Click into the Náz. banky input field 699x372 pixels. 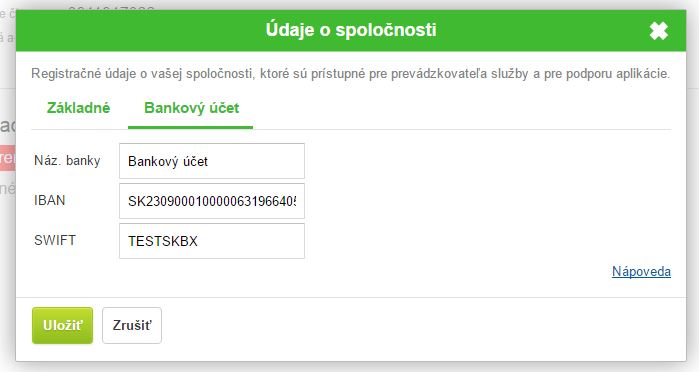tap(212, 161)
